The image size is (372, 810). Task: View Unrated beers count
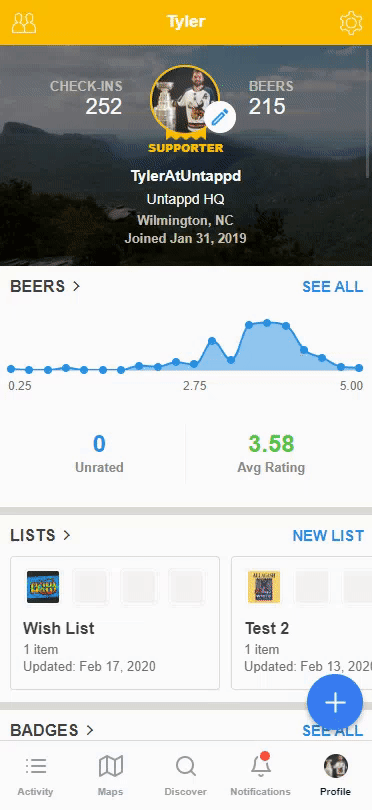[x=99, y=455]
